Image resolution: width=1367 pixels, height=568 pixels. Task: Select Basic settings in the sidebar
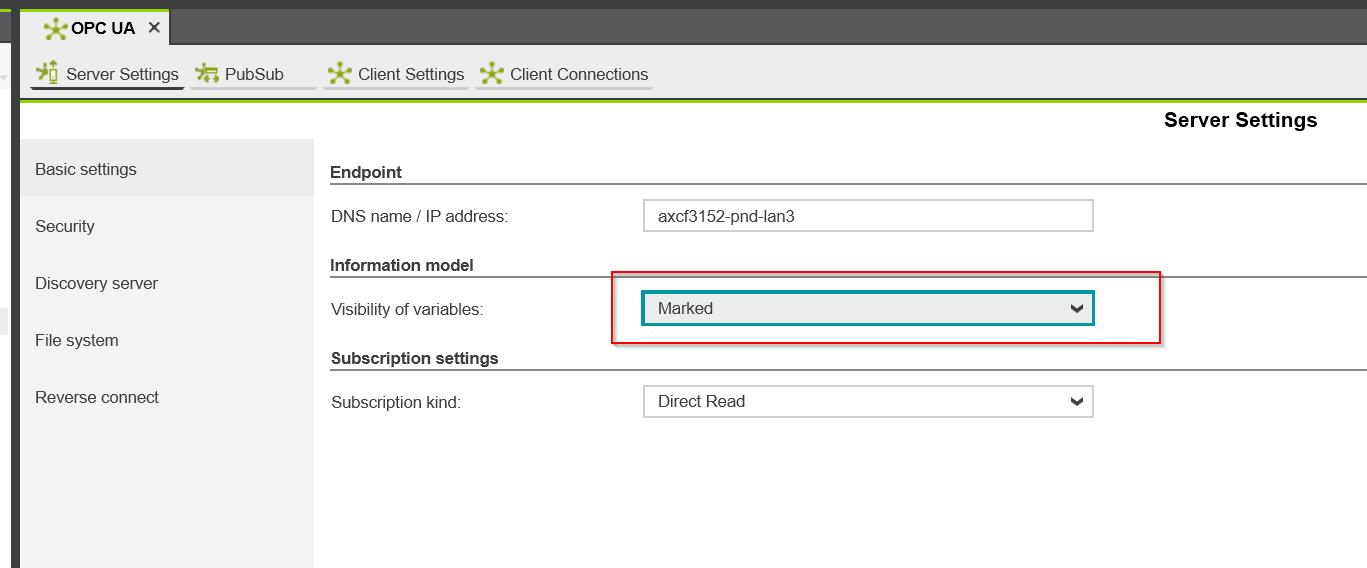tap(167, 169)
